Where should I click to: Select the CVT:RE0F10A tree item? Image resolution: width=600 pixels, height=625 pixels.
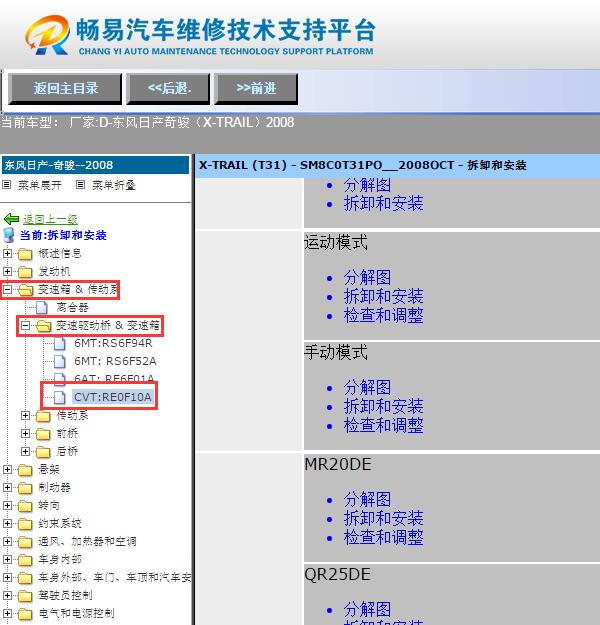[112, 397]
